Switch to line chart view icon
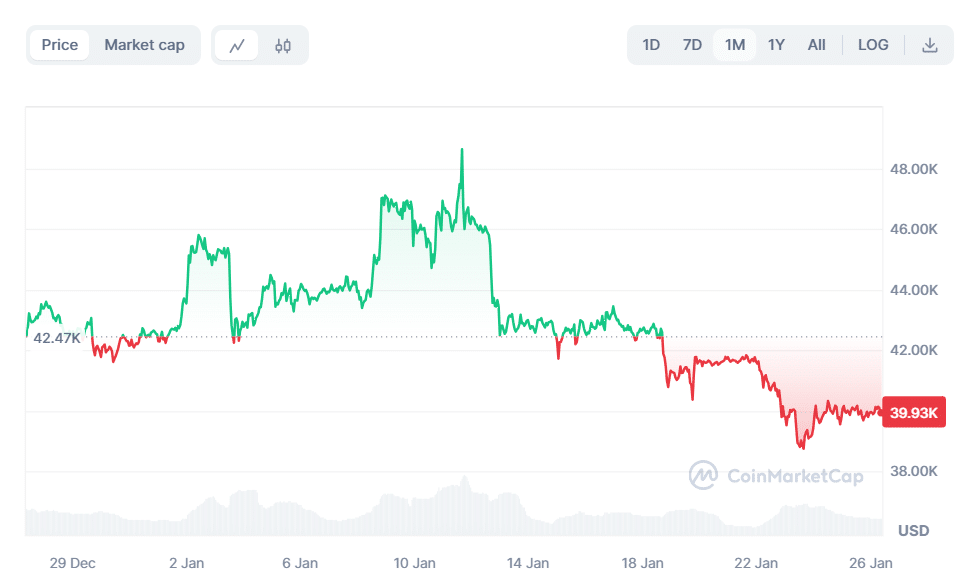The height and width of the screenshot is (583, 962). 237,45
